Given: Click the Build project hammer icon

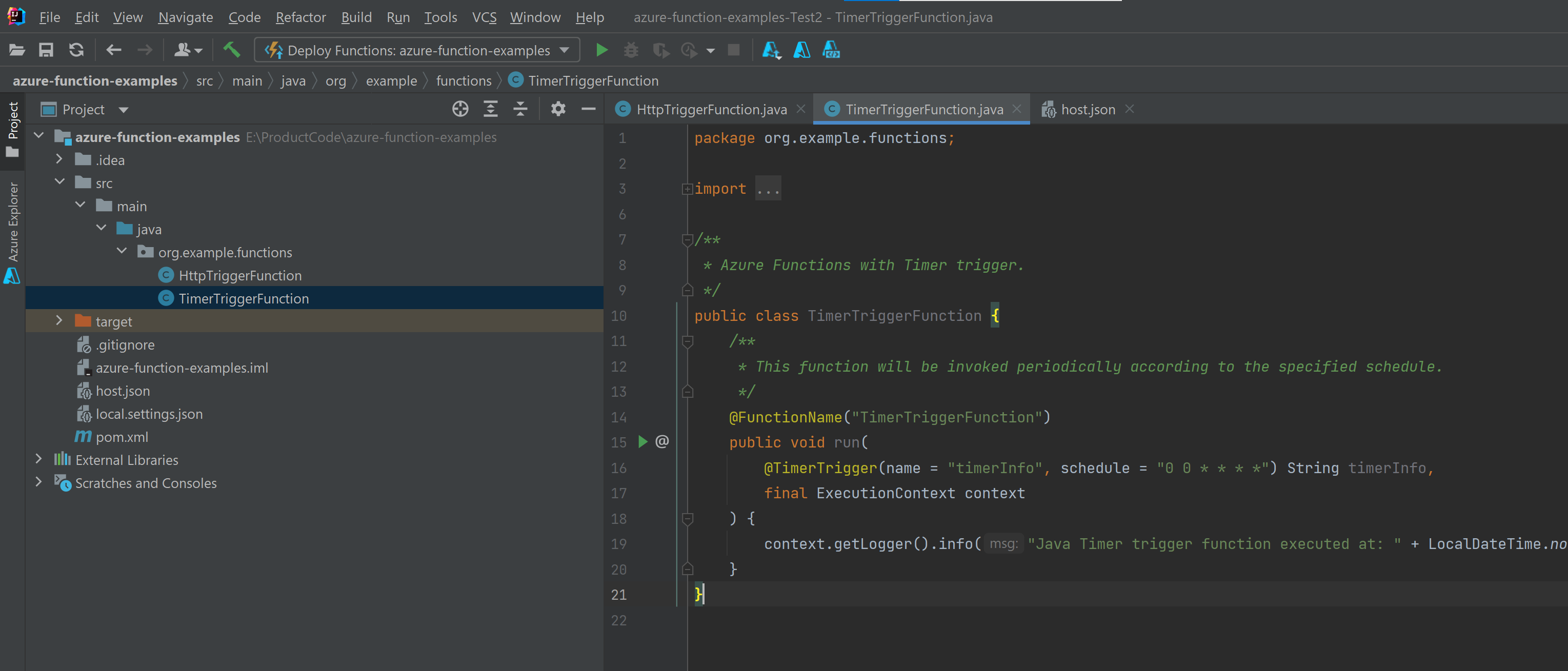Looking at the screenshot, I should [x=231, y=50].
